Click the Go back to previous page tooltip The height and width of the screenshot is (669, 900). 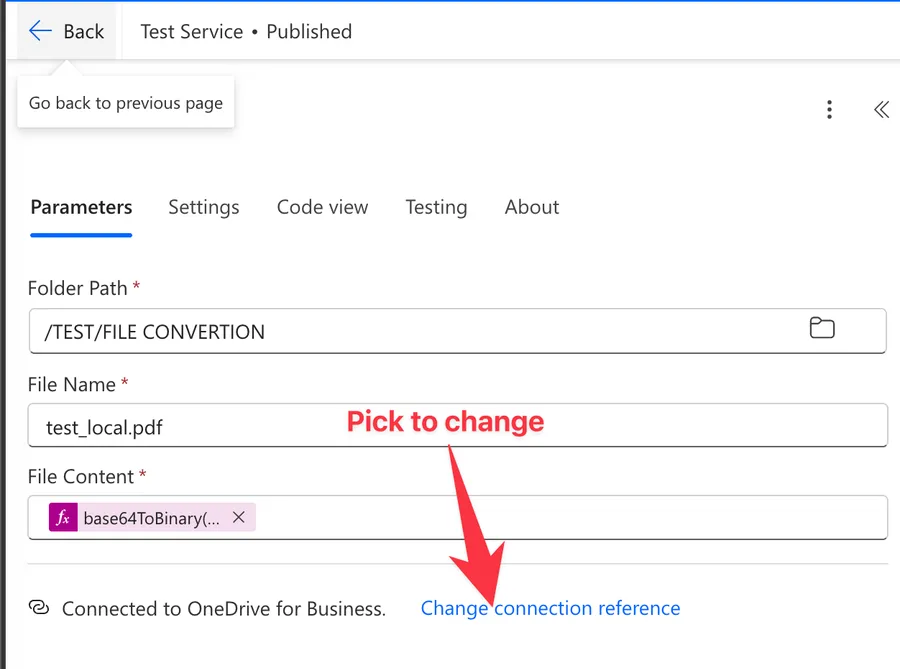(x=125, y=103)
